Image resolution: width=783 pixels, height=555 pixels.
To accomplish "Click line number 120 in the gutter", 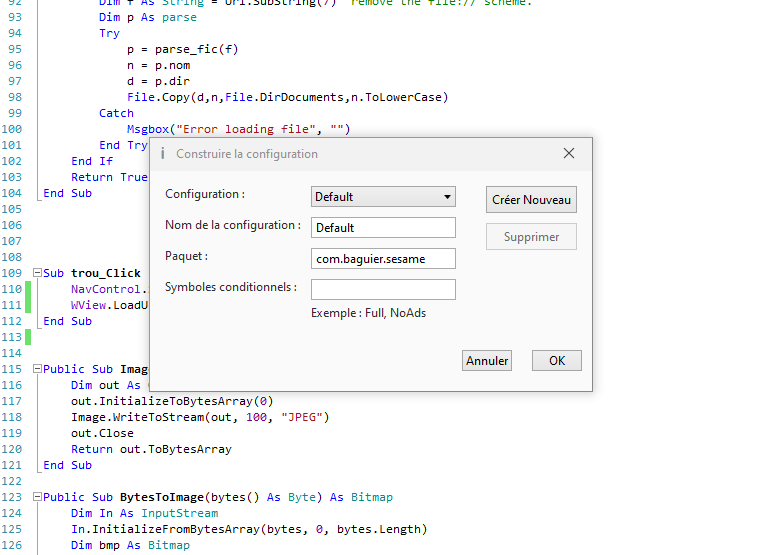I will tap(13, 449).
